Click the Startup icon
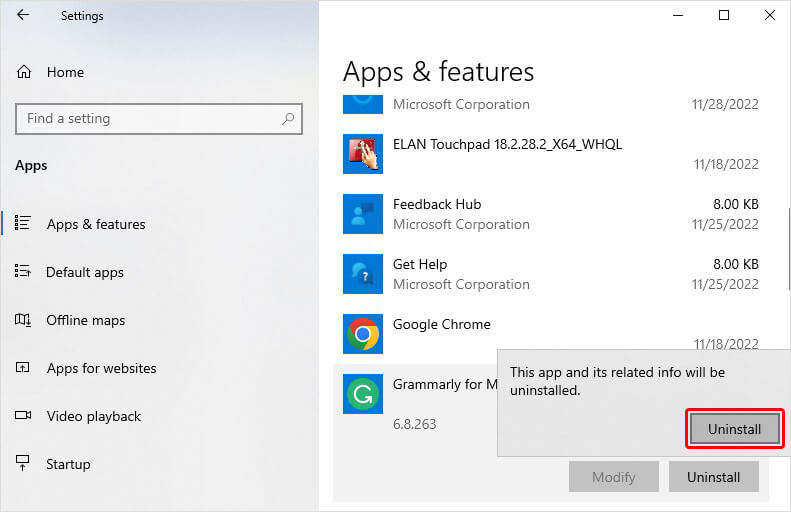The width and height of the screenshot is (791, 512). [23, 463]
